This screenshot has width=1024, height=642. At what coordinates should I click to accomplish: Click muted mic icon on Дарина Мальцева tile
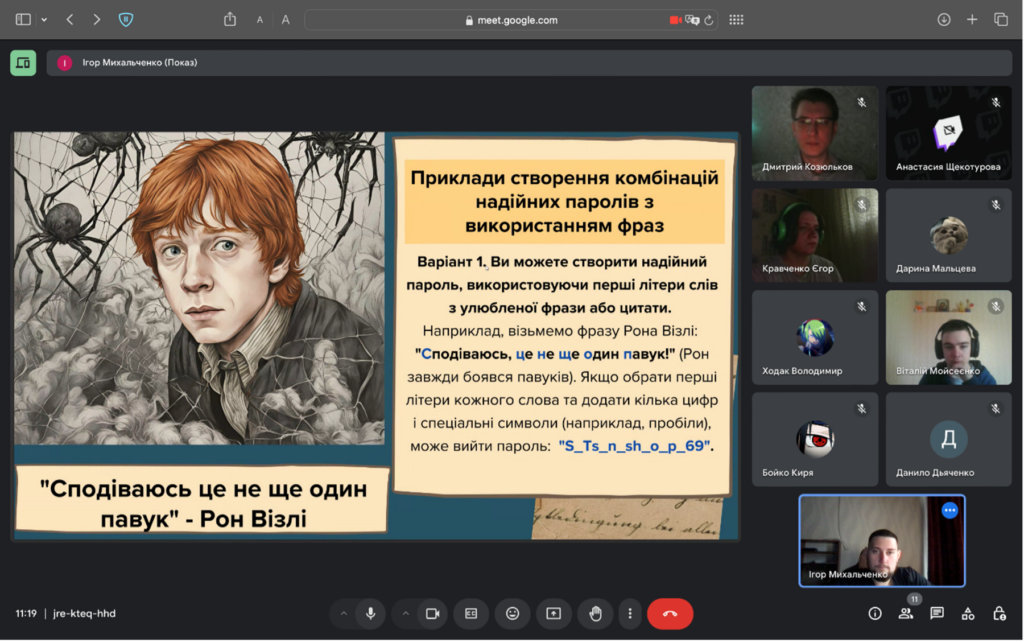pos(996,204)
